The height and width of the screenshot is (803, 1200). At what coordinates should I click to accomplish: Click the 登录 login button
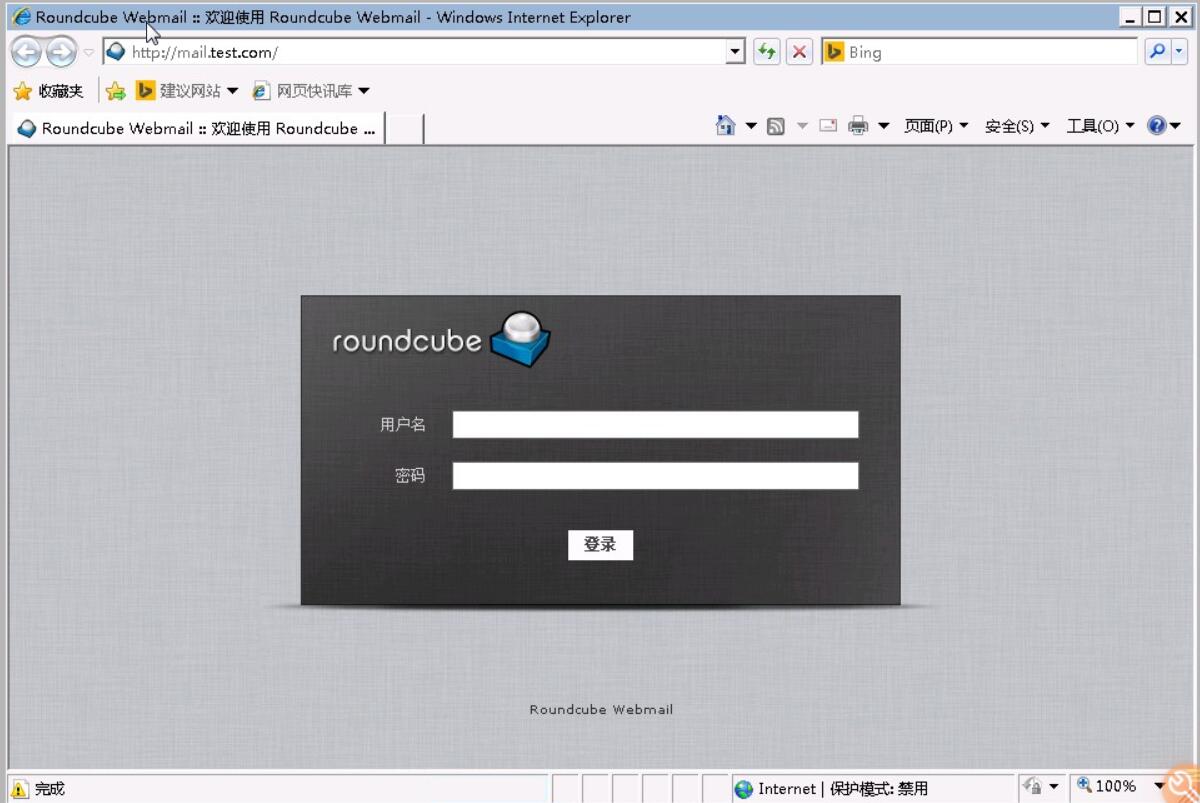(x=600, y=545)
